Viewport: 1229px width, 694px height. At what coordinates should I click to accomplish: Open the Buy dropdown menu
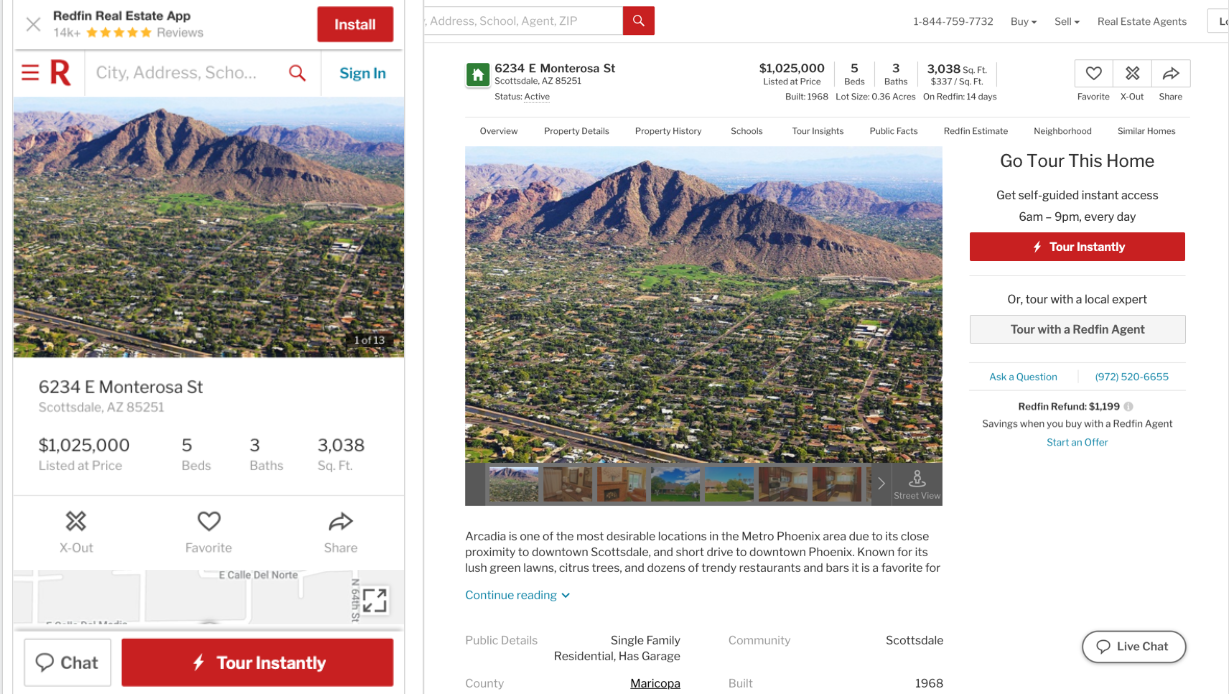1023,21
